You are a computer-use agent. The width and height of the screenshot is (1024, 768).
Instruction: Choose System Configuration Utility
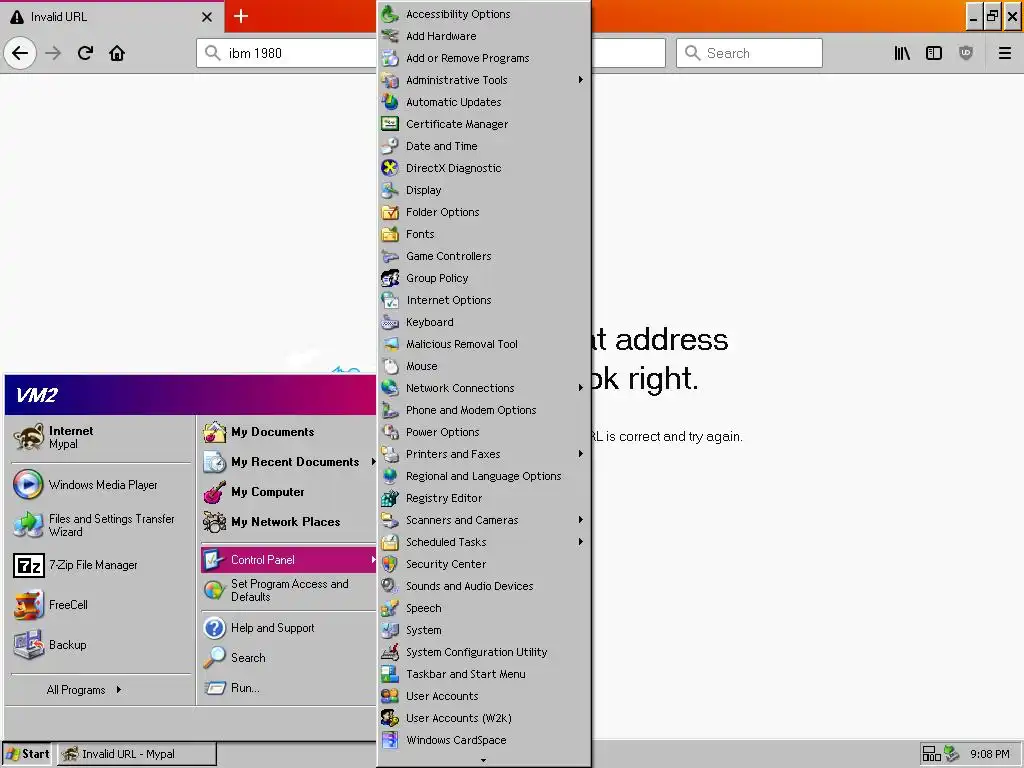(x=484, y=652)
